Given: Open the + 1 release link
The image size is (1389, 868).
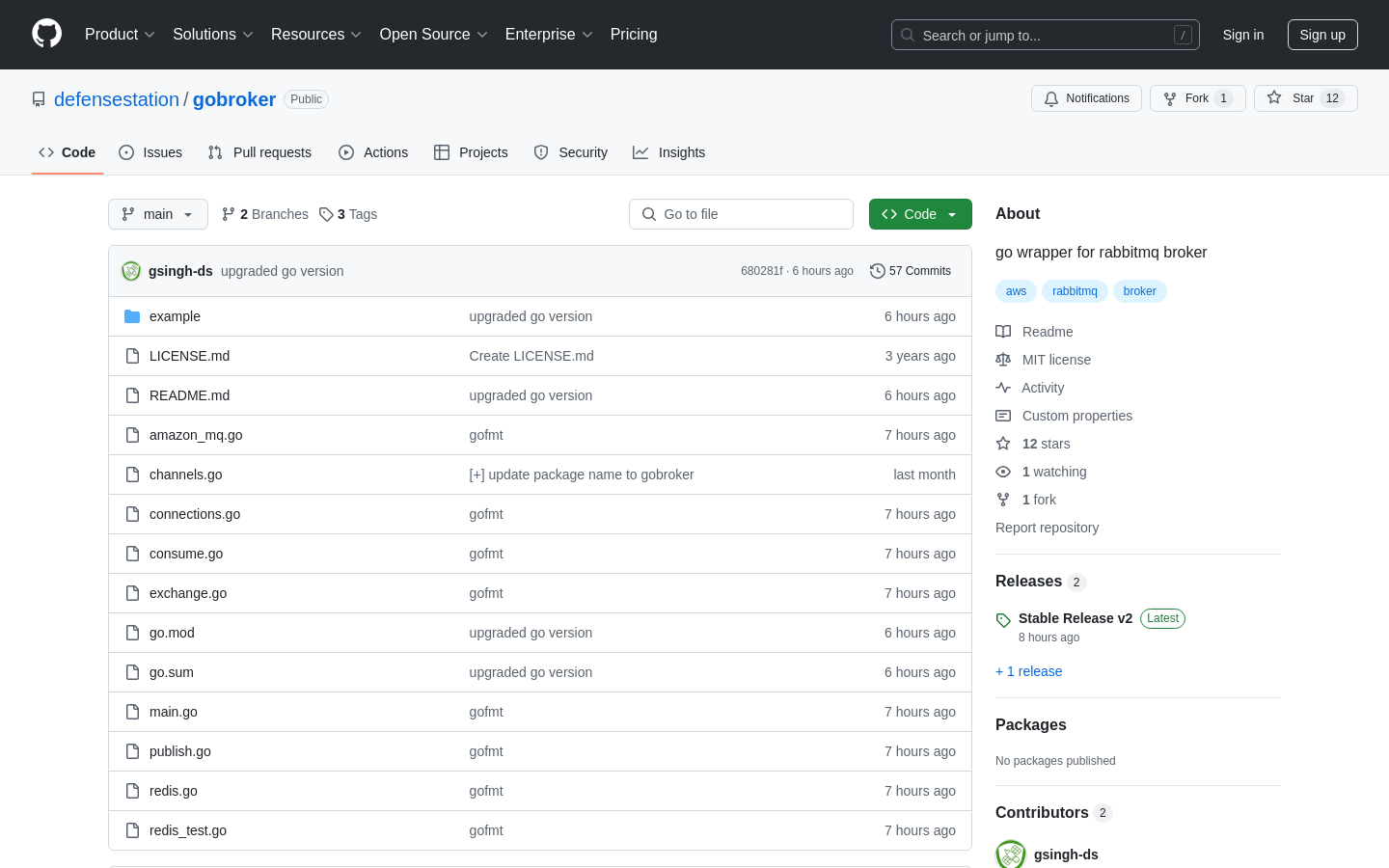Looking at the screenshot, I should coord(1028,671).
